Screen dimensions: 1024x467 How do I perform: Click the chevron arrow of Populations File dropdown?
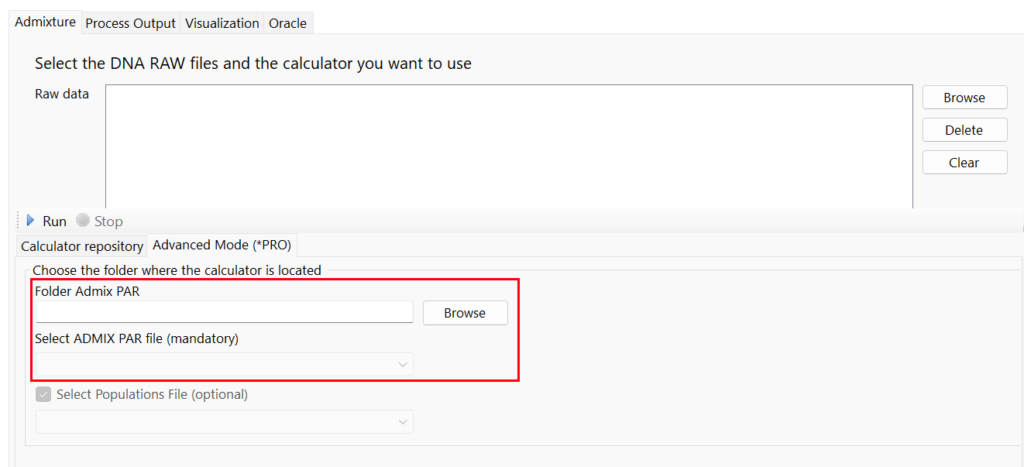(403, 423)
